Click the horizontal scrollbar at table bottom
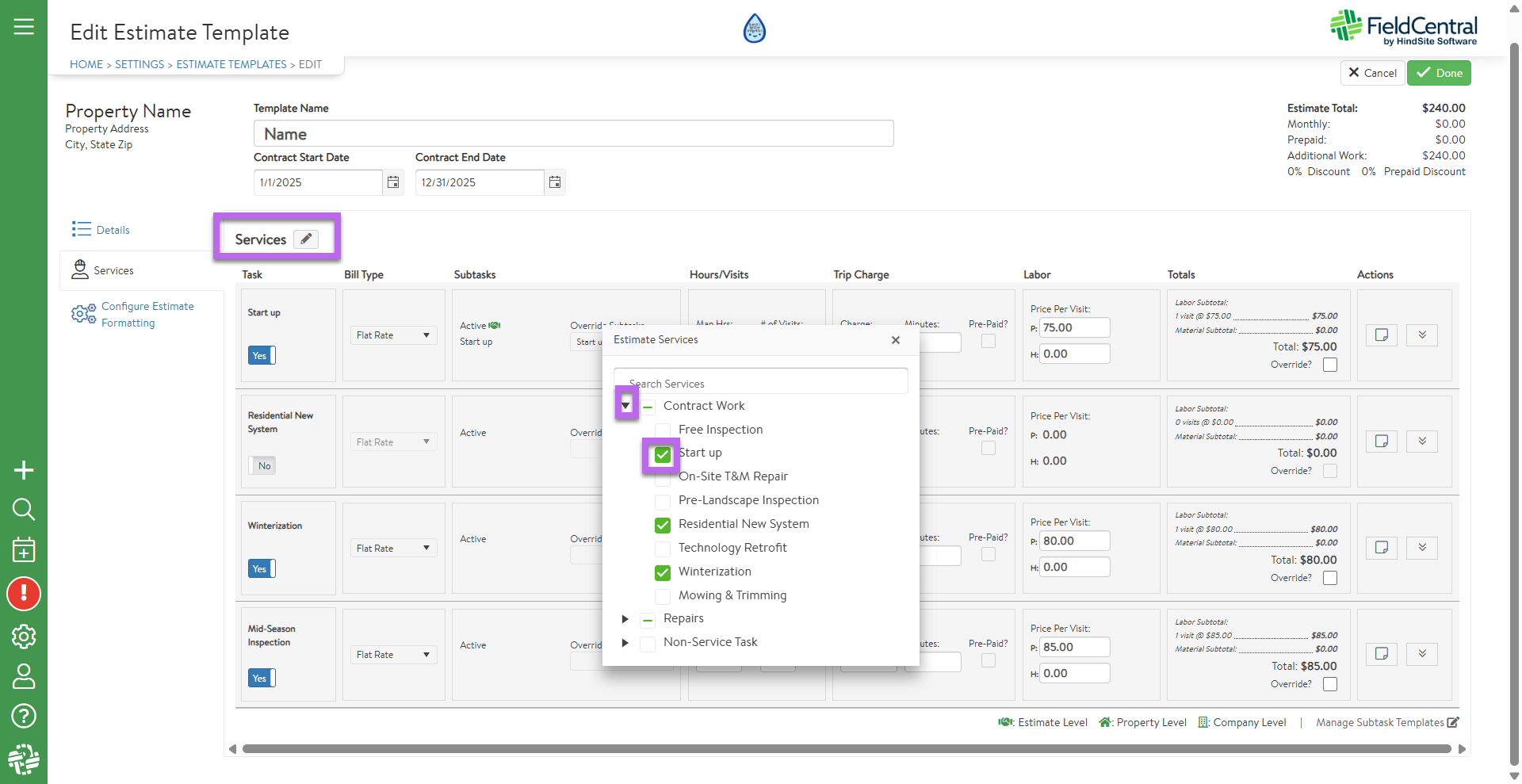The image size is (1522, 784). coord(846,749)
